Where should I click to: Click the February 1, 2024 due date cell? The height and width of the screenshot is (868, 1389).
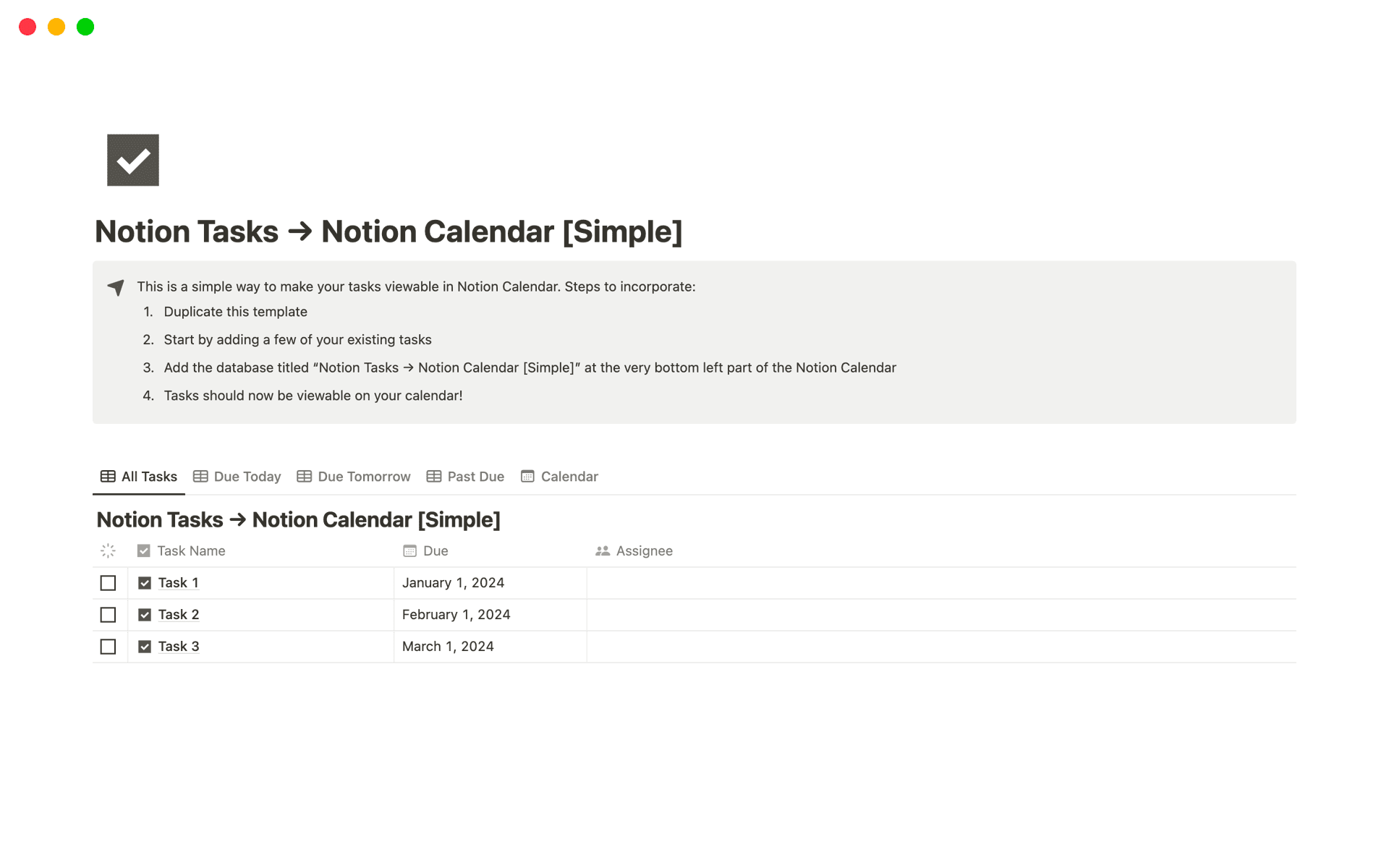click(456, 614)
